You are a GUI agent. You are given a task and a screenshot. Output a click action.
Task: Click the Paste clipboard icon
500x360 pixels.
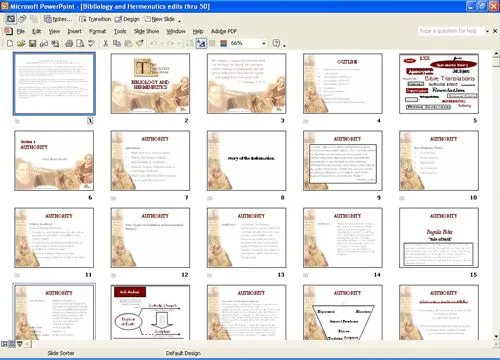(128, 43)
